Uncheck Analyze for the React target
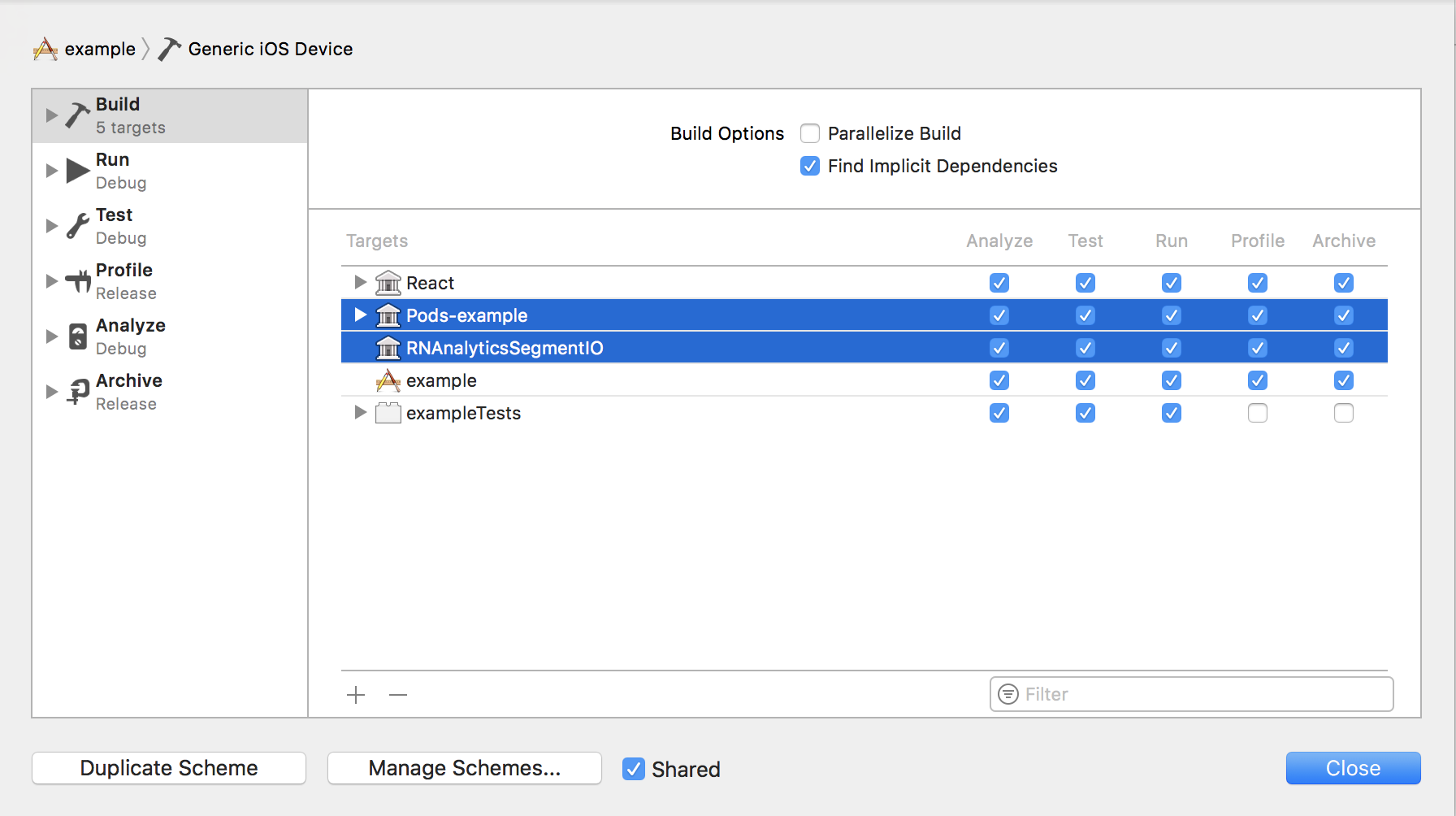The width and height of the screenshot is (1456, 816). click(x=999, y=283)
